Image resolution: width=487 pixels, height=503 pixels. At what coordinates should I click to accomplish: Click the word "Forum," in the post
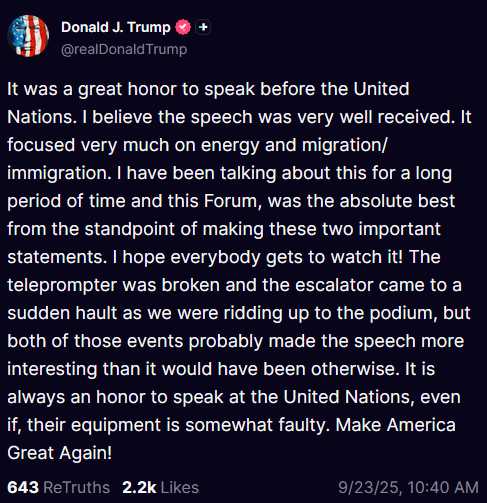[233, 201]
